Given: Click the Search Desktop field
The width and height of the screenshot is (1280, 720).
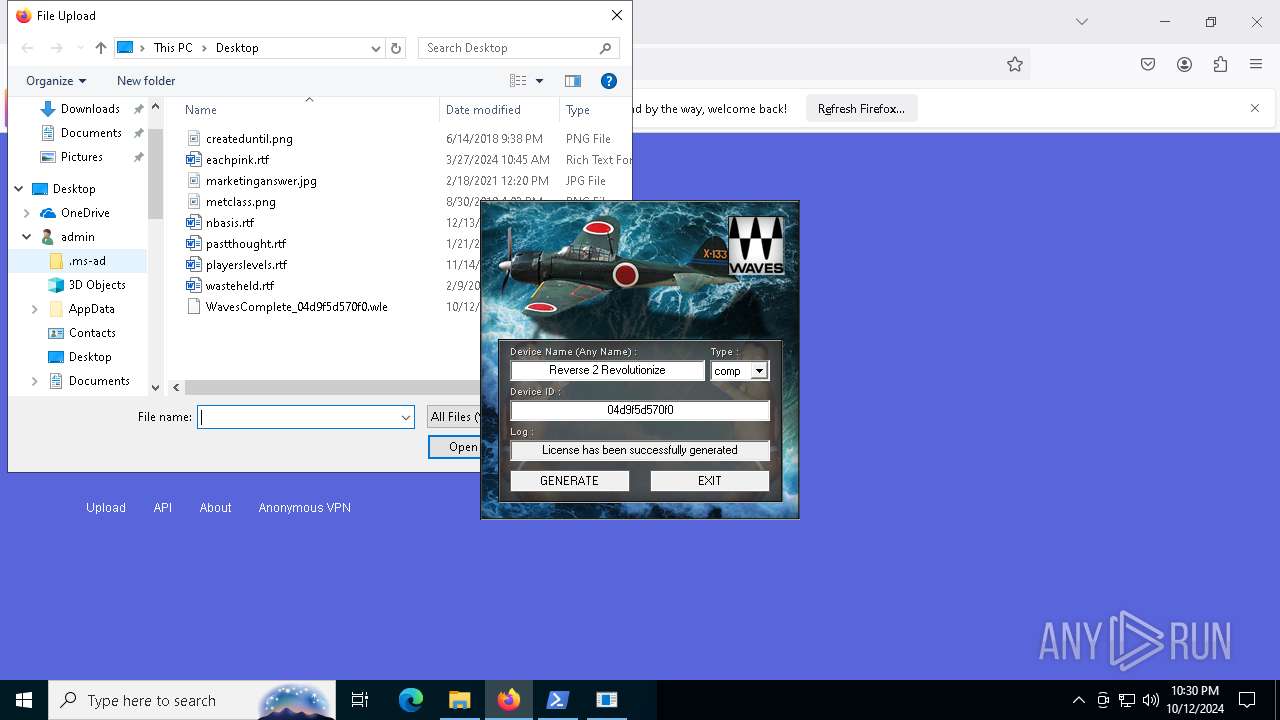Looking at the screenshot, I should point(518,48).
